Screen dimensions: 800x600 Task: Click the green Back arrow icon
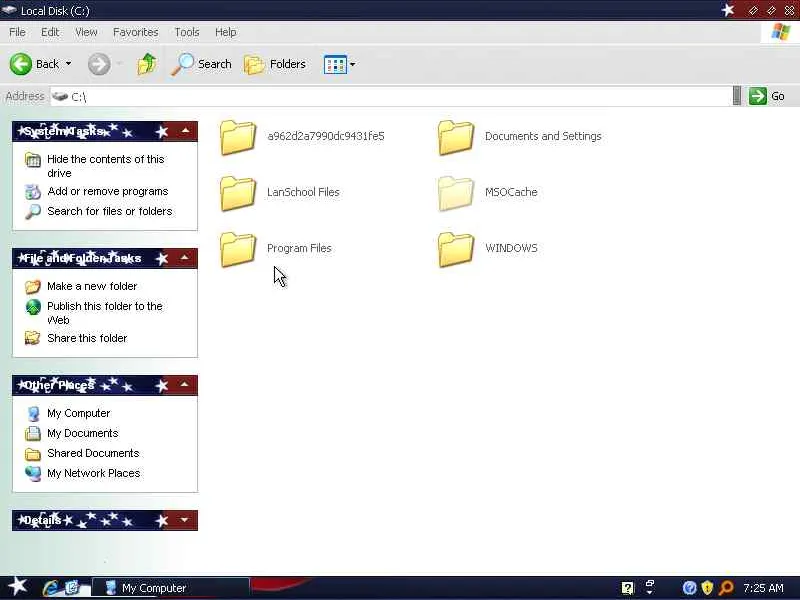coord(21,64)
